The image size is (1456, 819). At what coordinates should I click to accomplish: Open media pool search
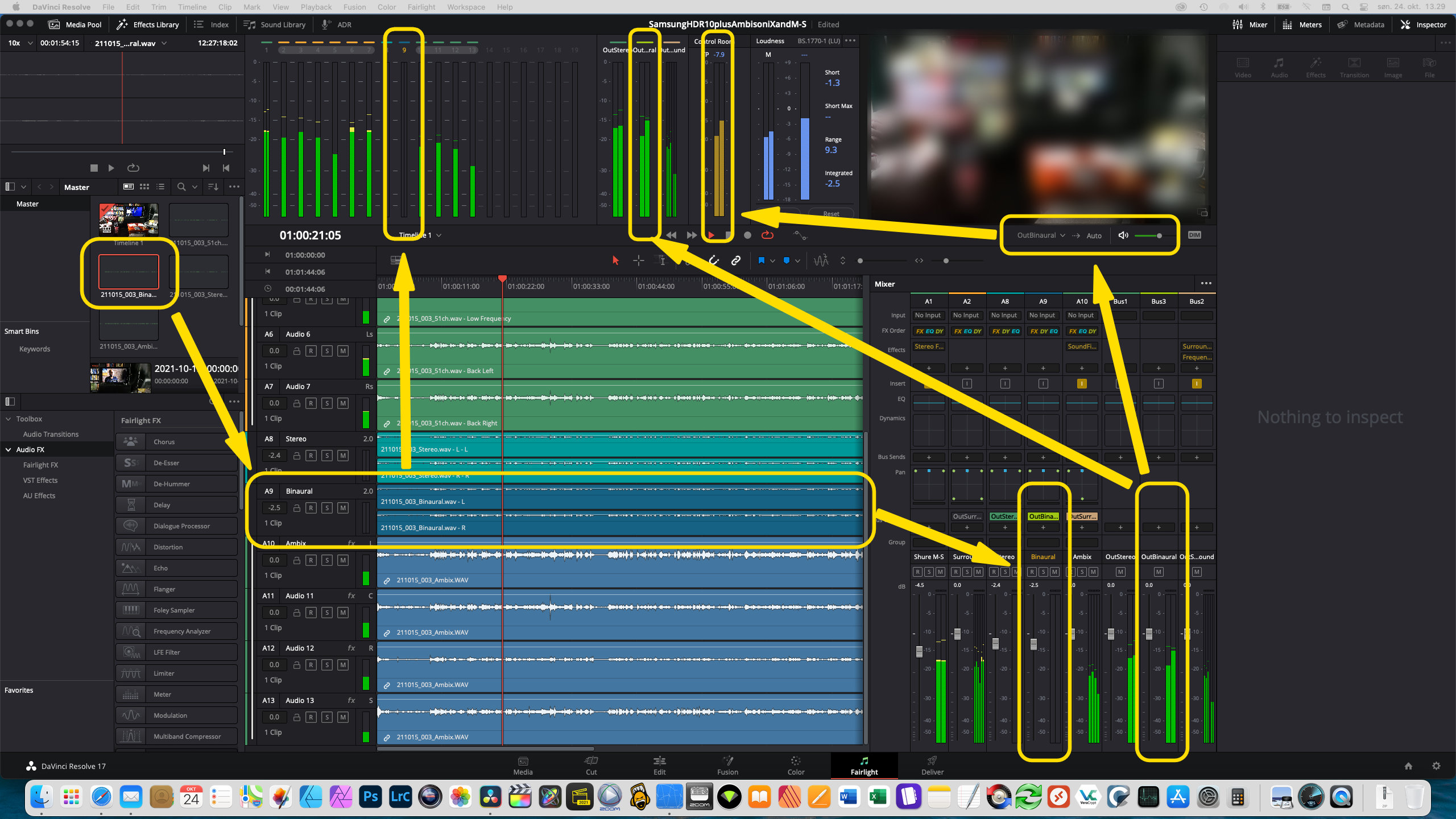point(181,187)
